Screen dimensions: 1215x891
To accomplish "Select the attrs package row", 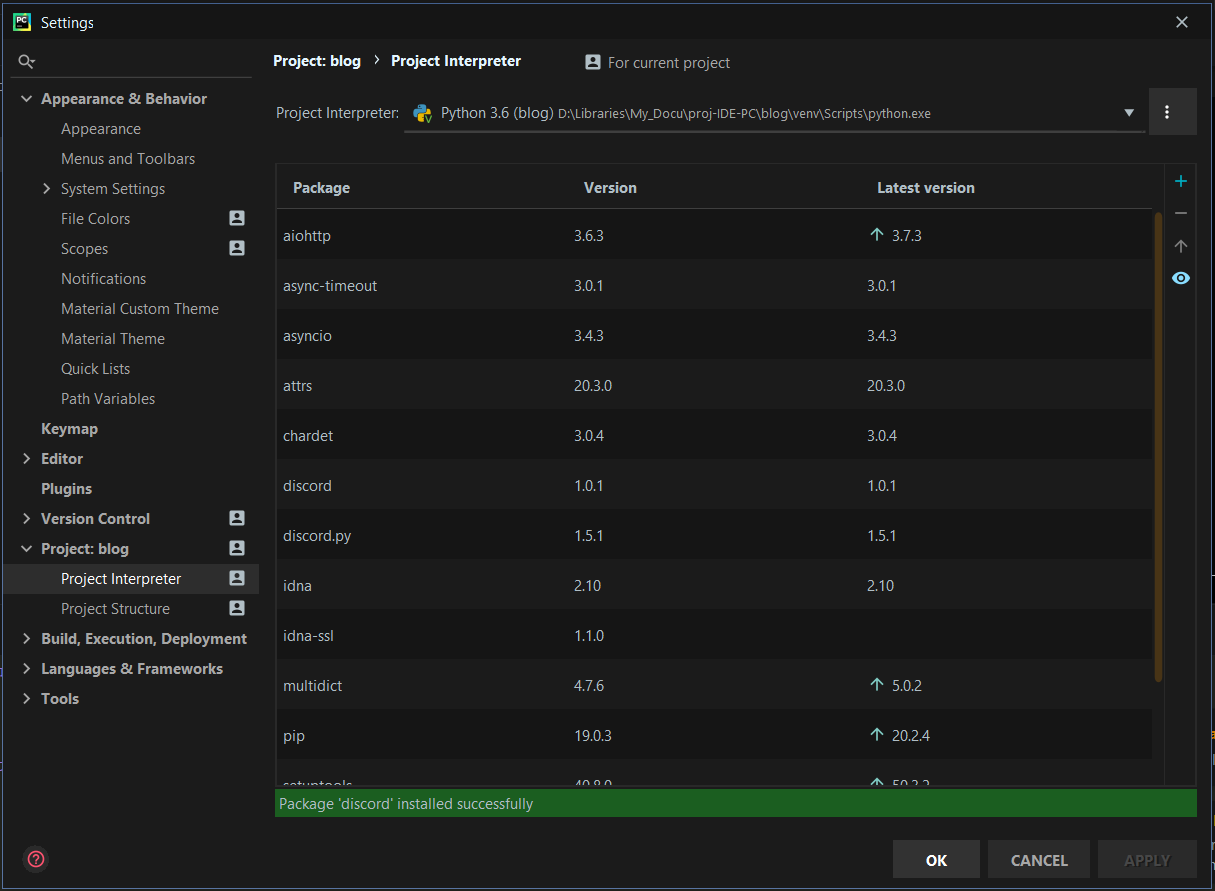I will [x=714, y=385].
